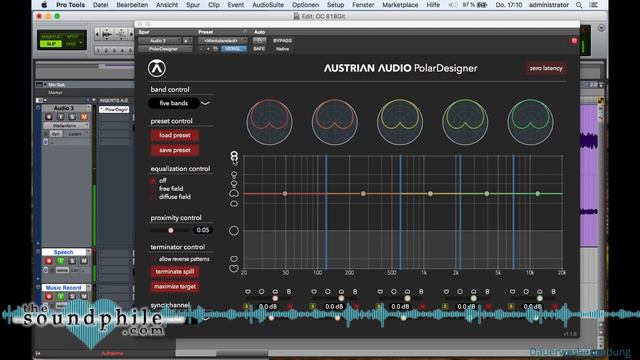Click the 'maximize target' button
Viewport: 640px width, 360px height.
(175, 287)
